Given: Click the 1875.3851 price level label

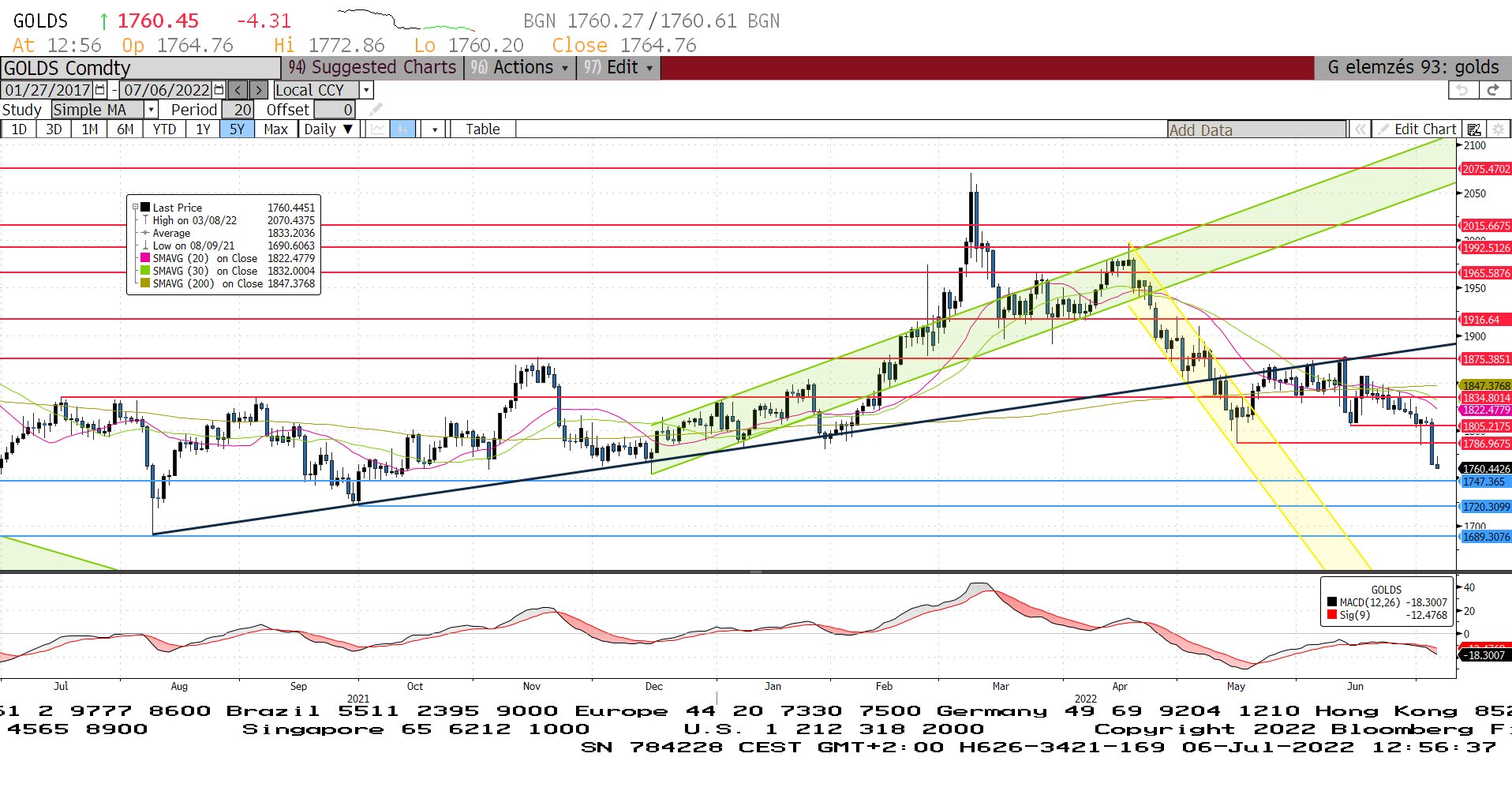Looking at the screenshot, I should click(1486, 359).
